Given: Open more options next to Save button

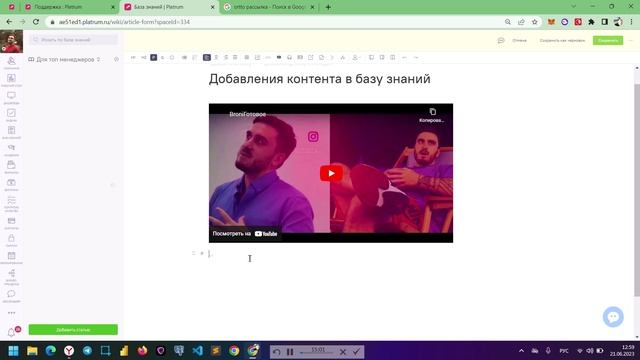Looking at the screenshot, I should [x=631, y=40].
